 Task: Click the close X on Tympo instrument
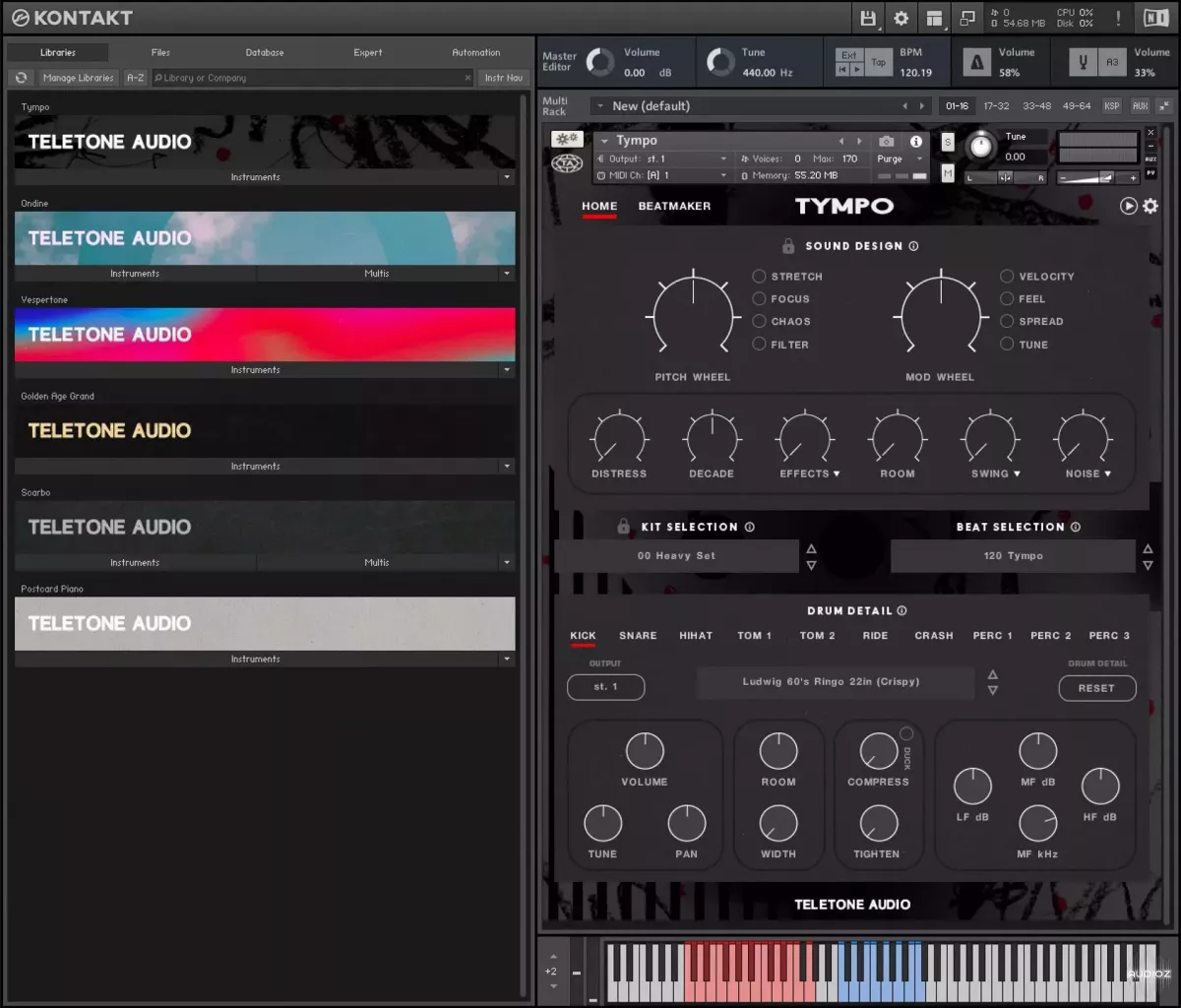pyautogui.click(x=1150, y=133)
